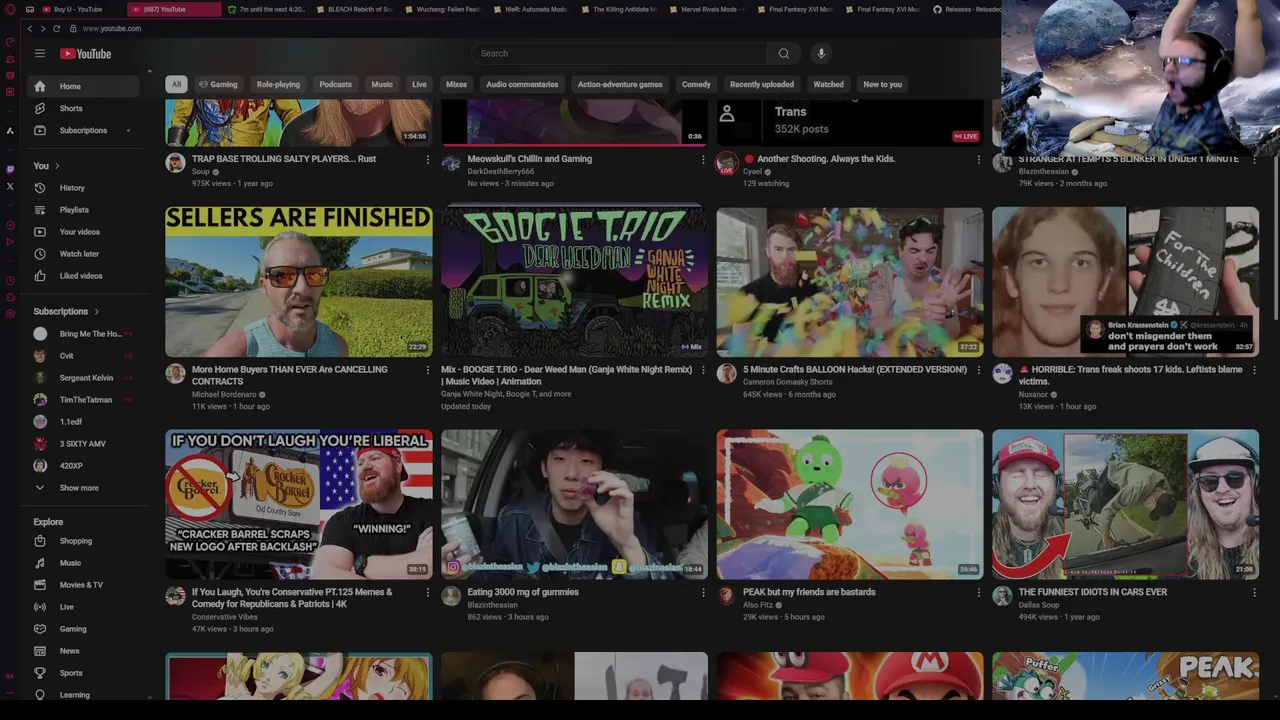
Task: Open the Blazintheasian channel link under gummies video
Action: click(493, 605)
